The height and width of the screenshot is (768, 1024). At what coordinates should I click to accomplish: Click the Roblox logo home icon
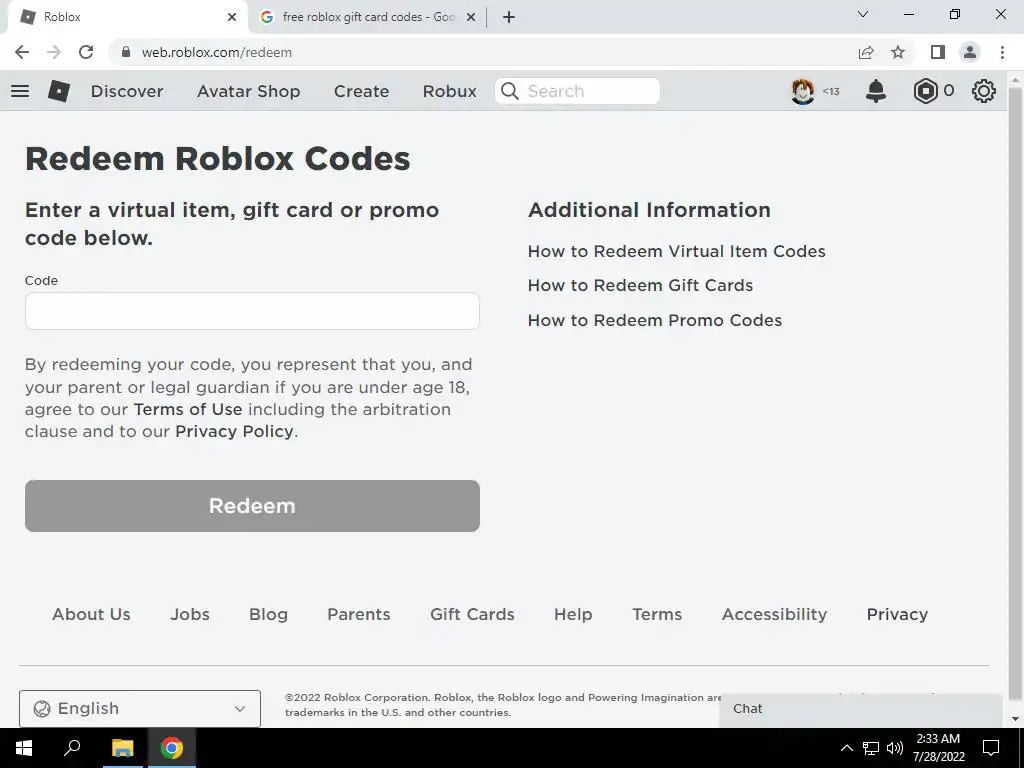59,91
